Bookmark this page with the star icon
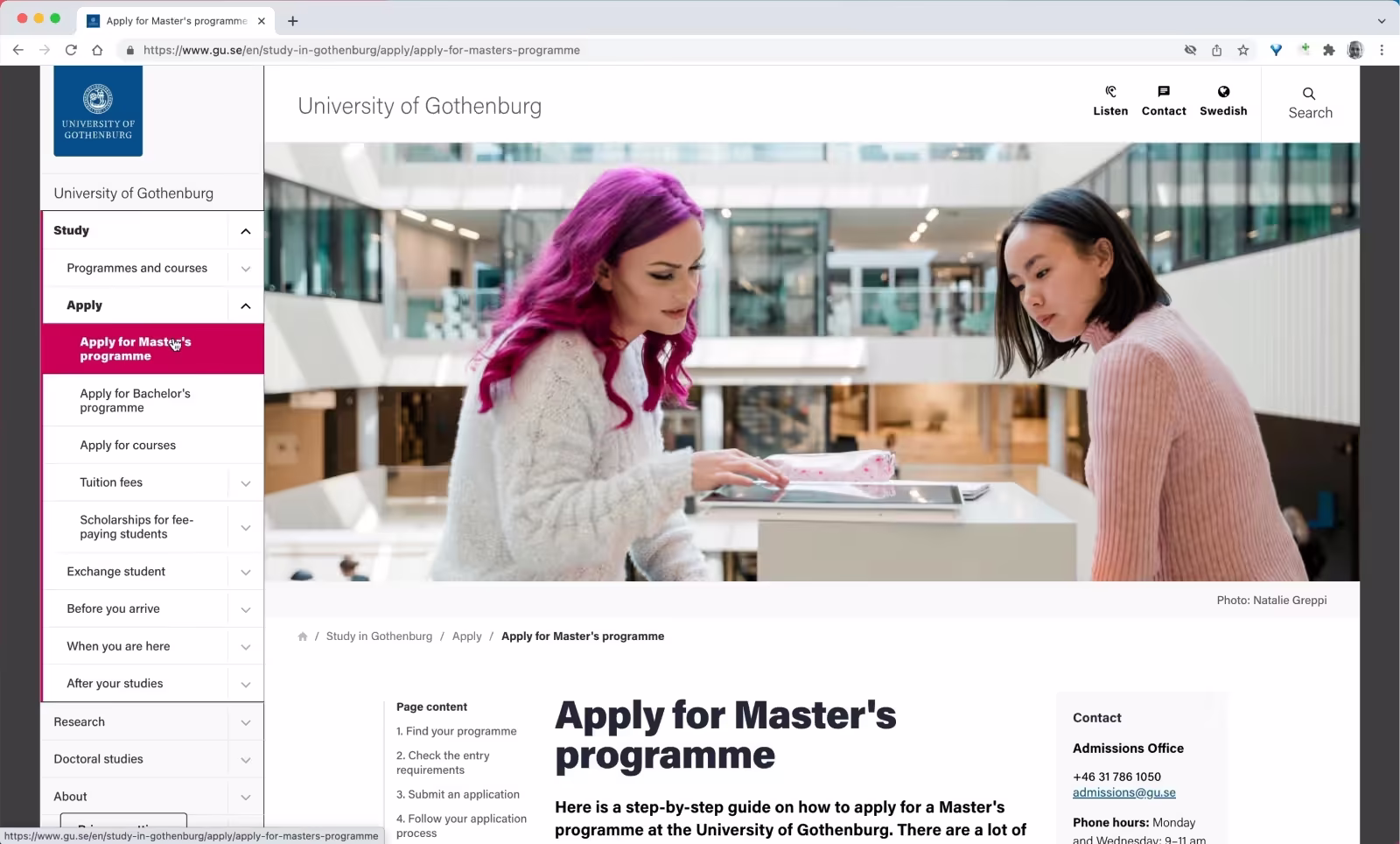This screenshot has height=844, width=1400. point(1242,50)
